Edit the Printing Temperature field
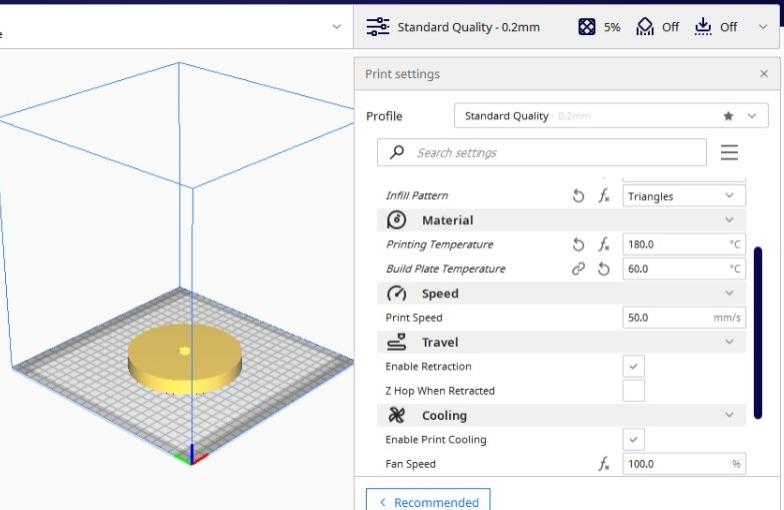 click(x=684, y=244)
